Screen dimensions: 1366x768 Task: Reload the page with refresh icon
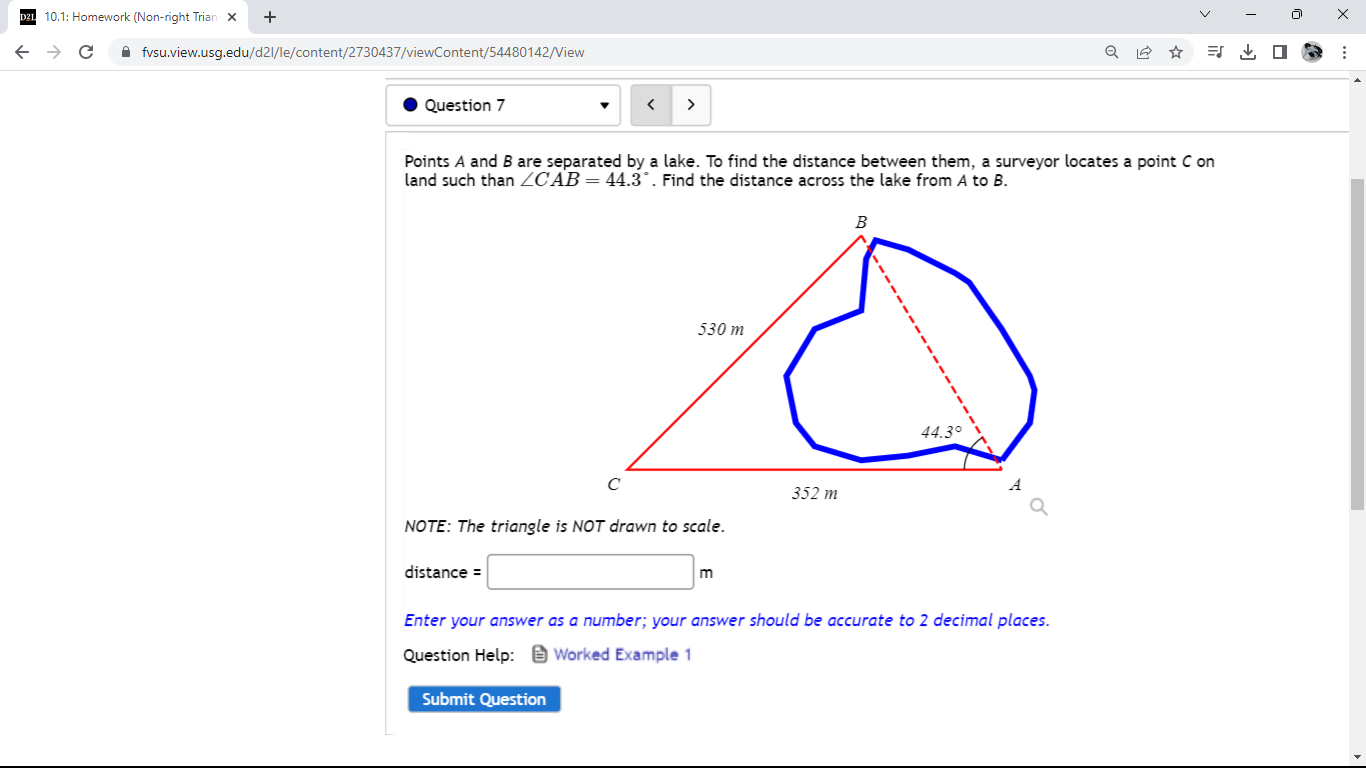coord(85,51)
